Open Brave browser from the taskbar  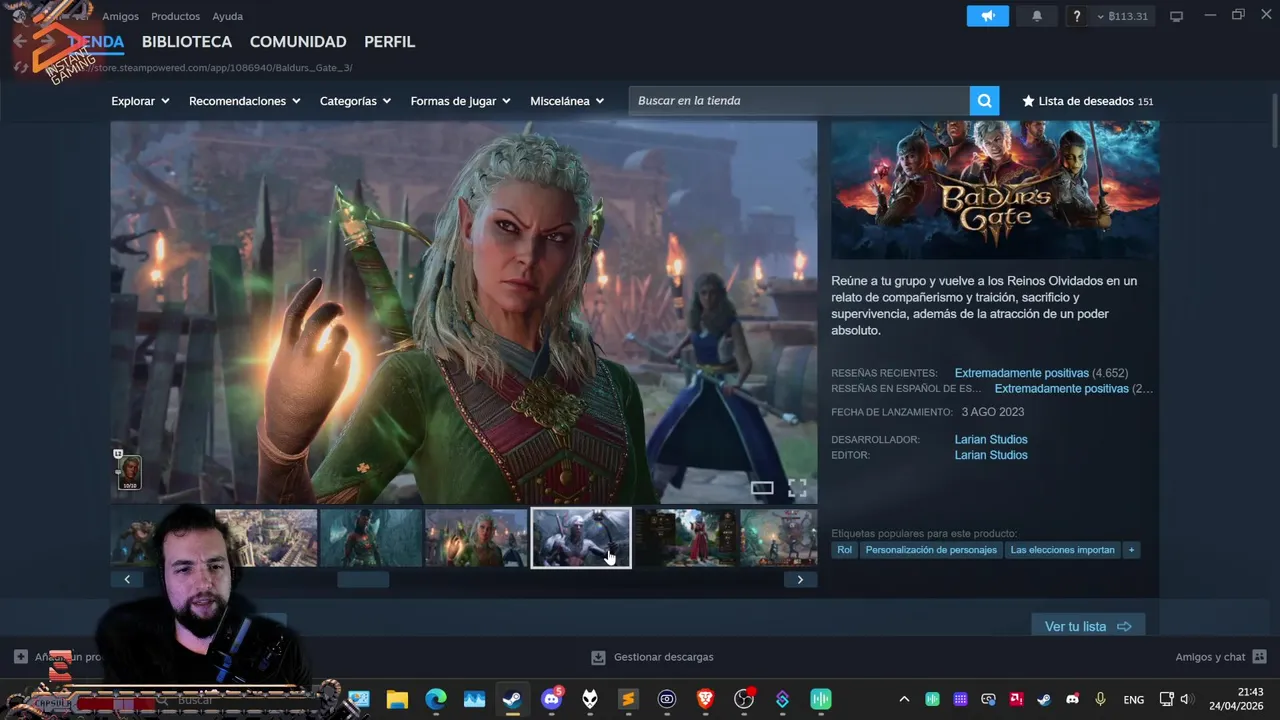pyautogui.click(x=705, y=699)
